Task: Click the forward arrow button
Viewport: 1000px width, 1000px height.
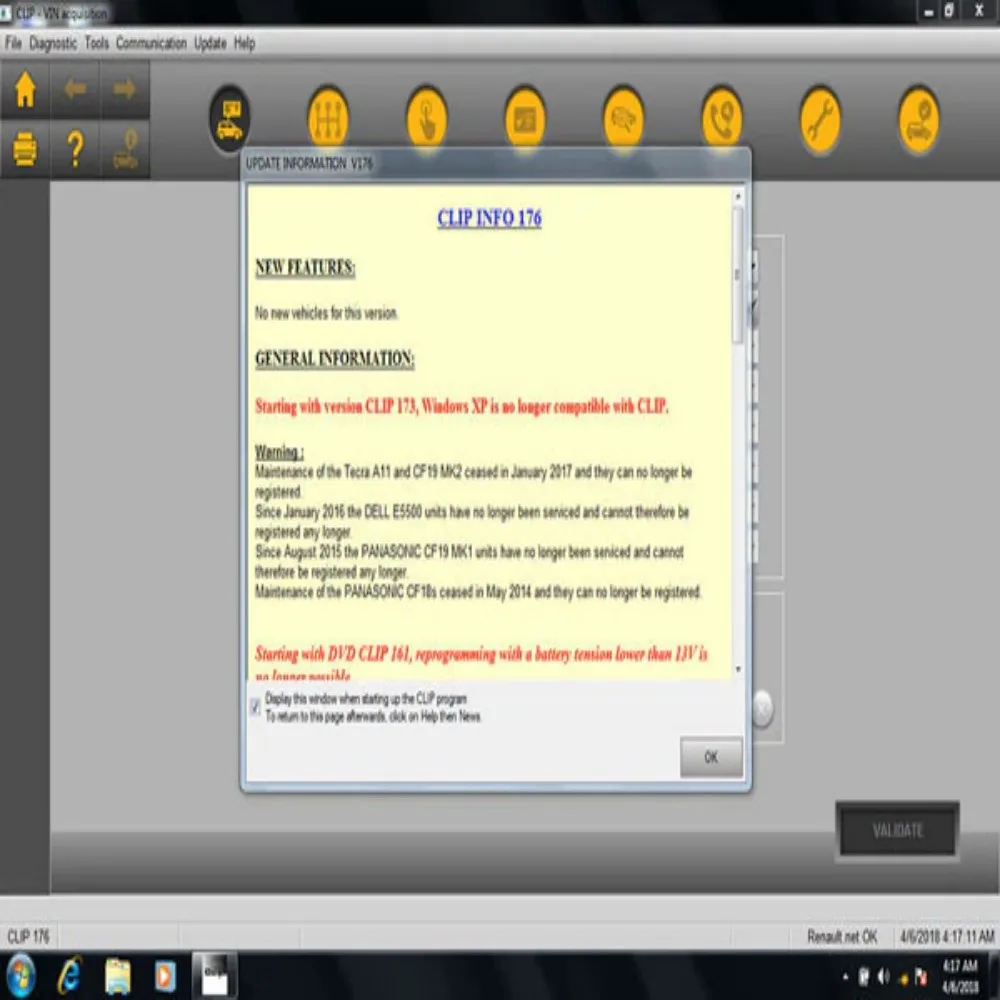Action: click(125, 89)
